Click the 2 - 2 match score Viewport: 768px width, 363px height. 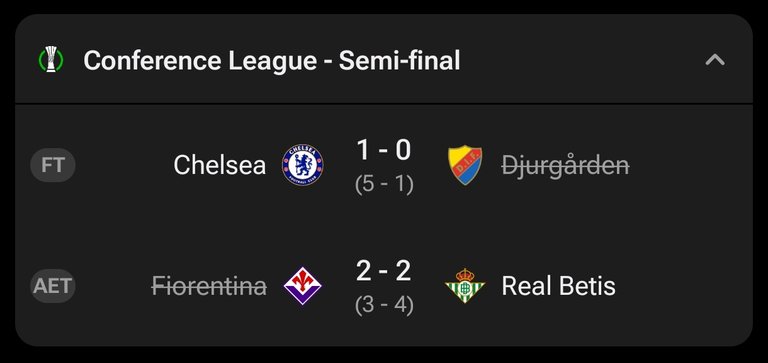tap(384, 270)
